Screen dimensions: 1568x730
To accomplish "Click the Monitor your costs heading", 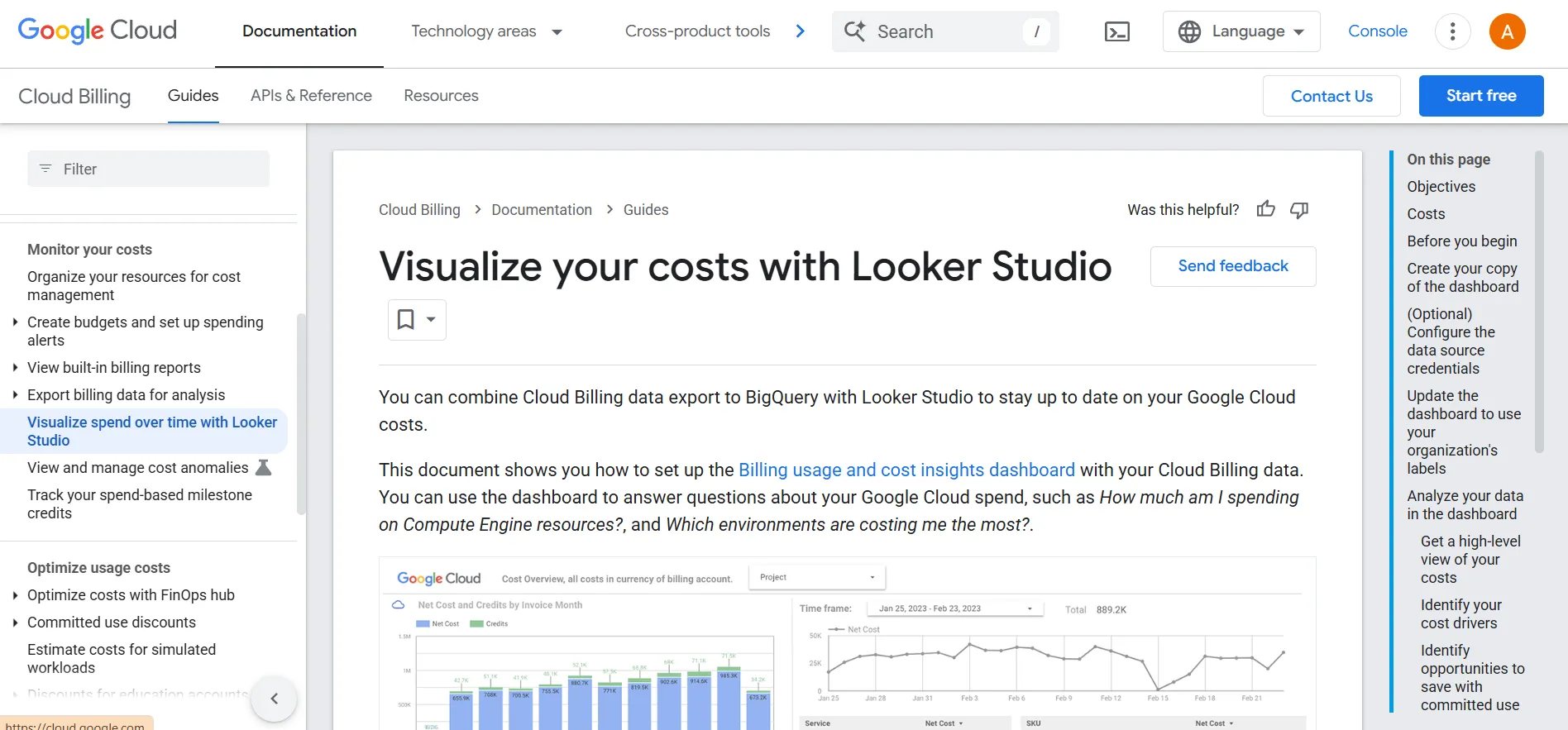I will click(x=89, y=249).
